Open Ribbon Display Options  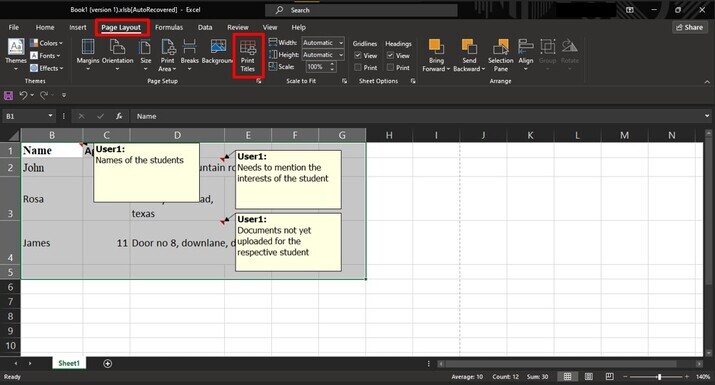(x=630, y=10)
